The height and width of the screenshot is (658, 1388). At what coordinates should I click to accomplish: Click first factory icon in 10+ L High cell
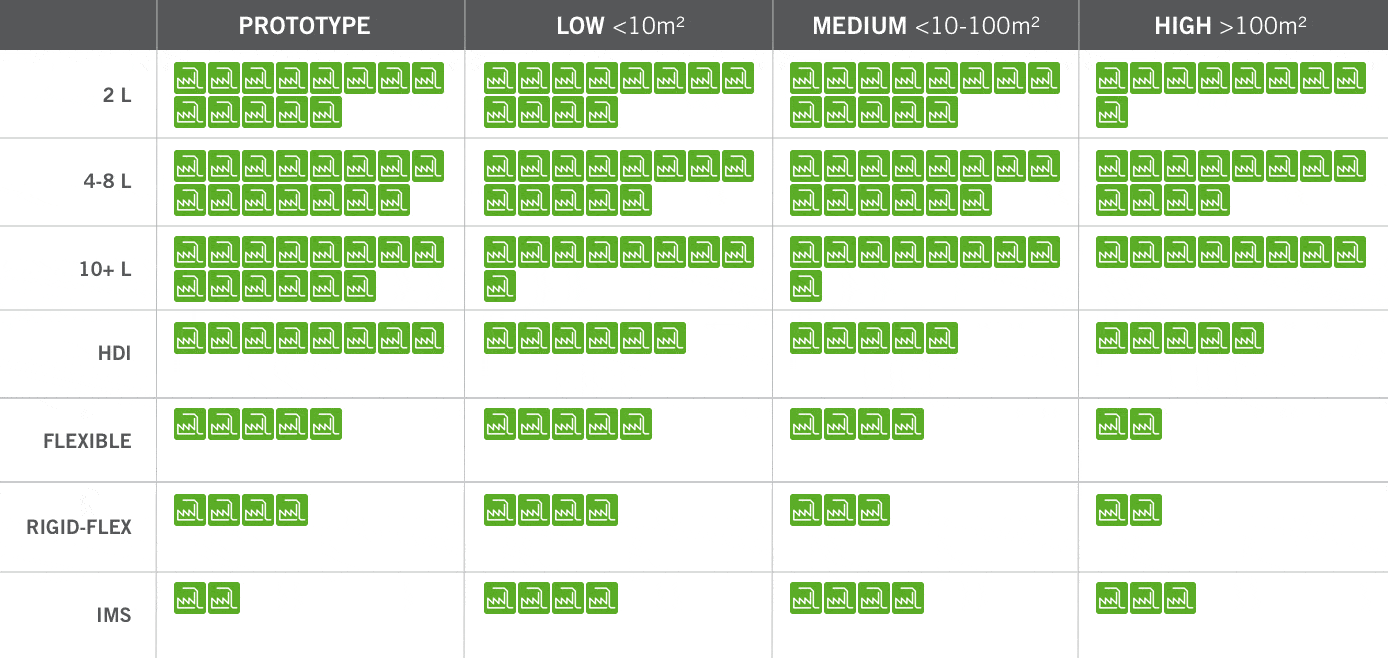pyautogui.click(x=1112, y=252)
